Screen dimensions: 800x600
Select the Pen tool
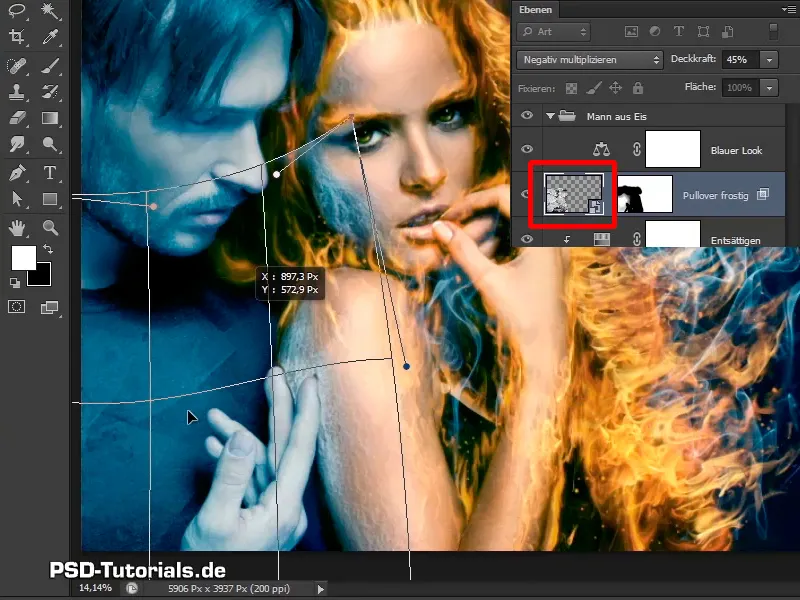coord(17,172)
